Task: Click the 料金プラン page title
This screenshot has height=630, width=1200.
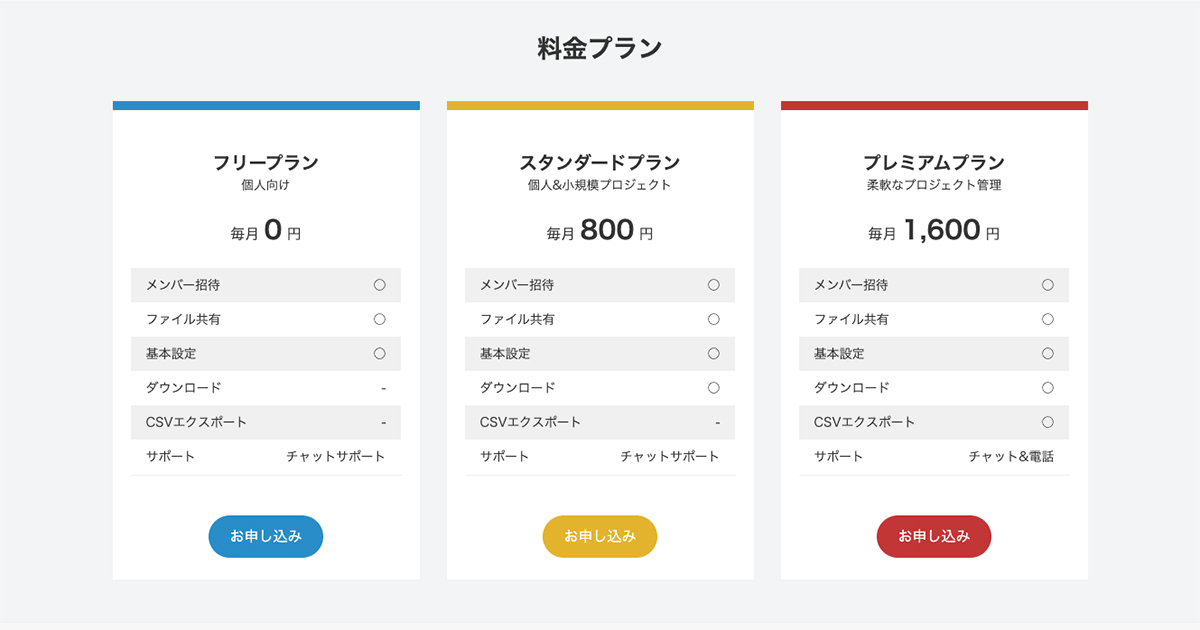Action: click(x=599, y=48)
